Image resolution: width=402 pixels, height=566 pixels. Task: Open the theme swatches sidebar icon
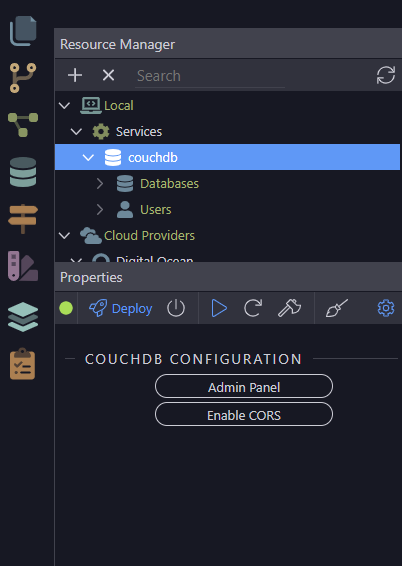pos(23,266)
